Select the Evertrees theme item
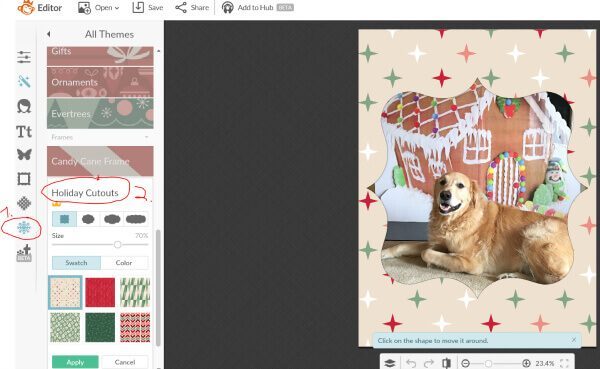600x369 pixels. pos(100,113)
